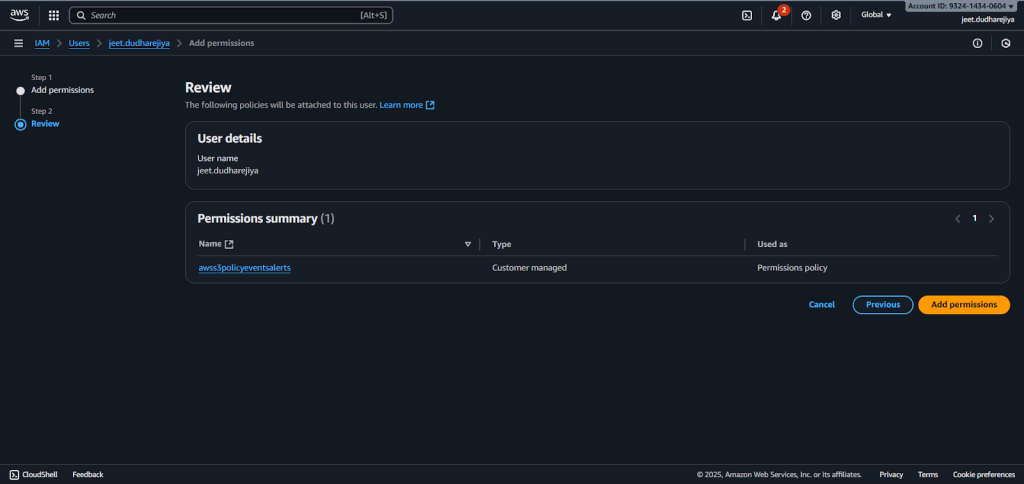
Task: Click the Type column header
Action: 502,244
